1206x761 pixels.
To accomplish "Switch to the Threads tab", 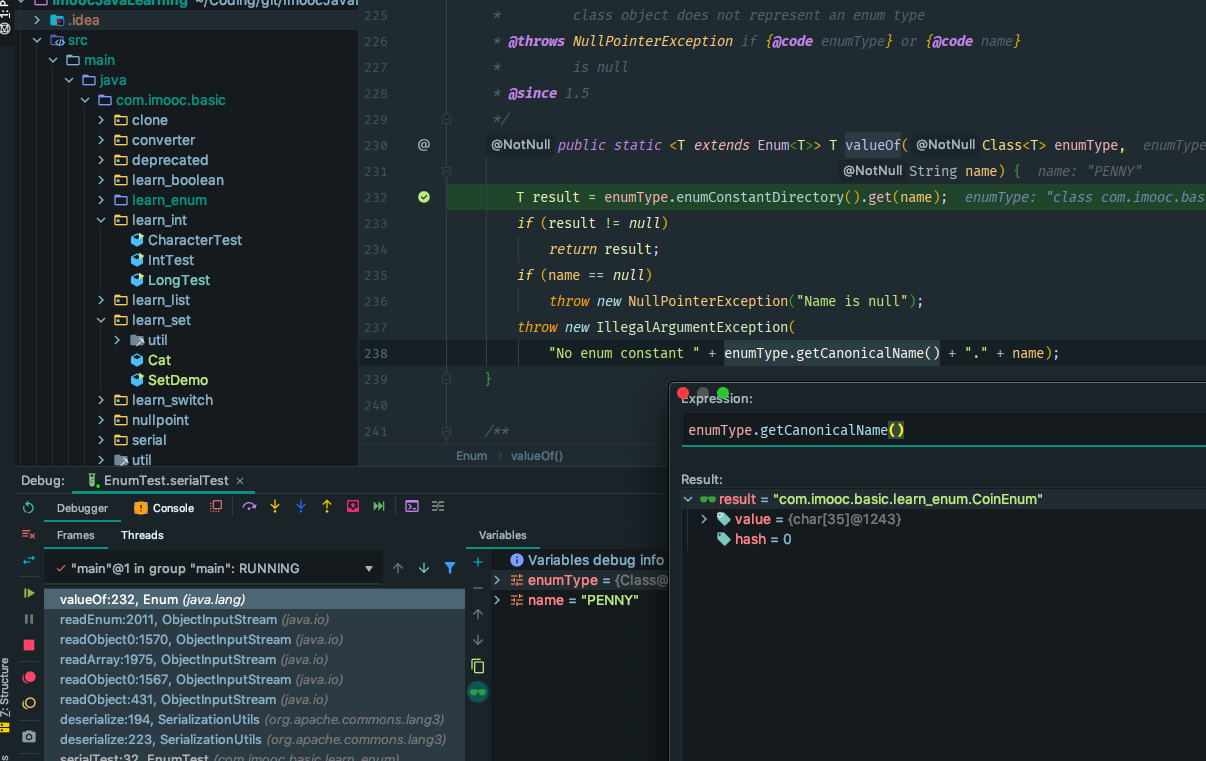I will [142, 535].
